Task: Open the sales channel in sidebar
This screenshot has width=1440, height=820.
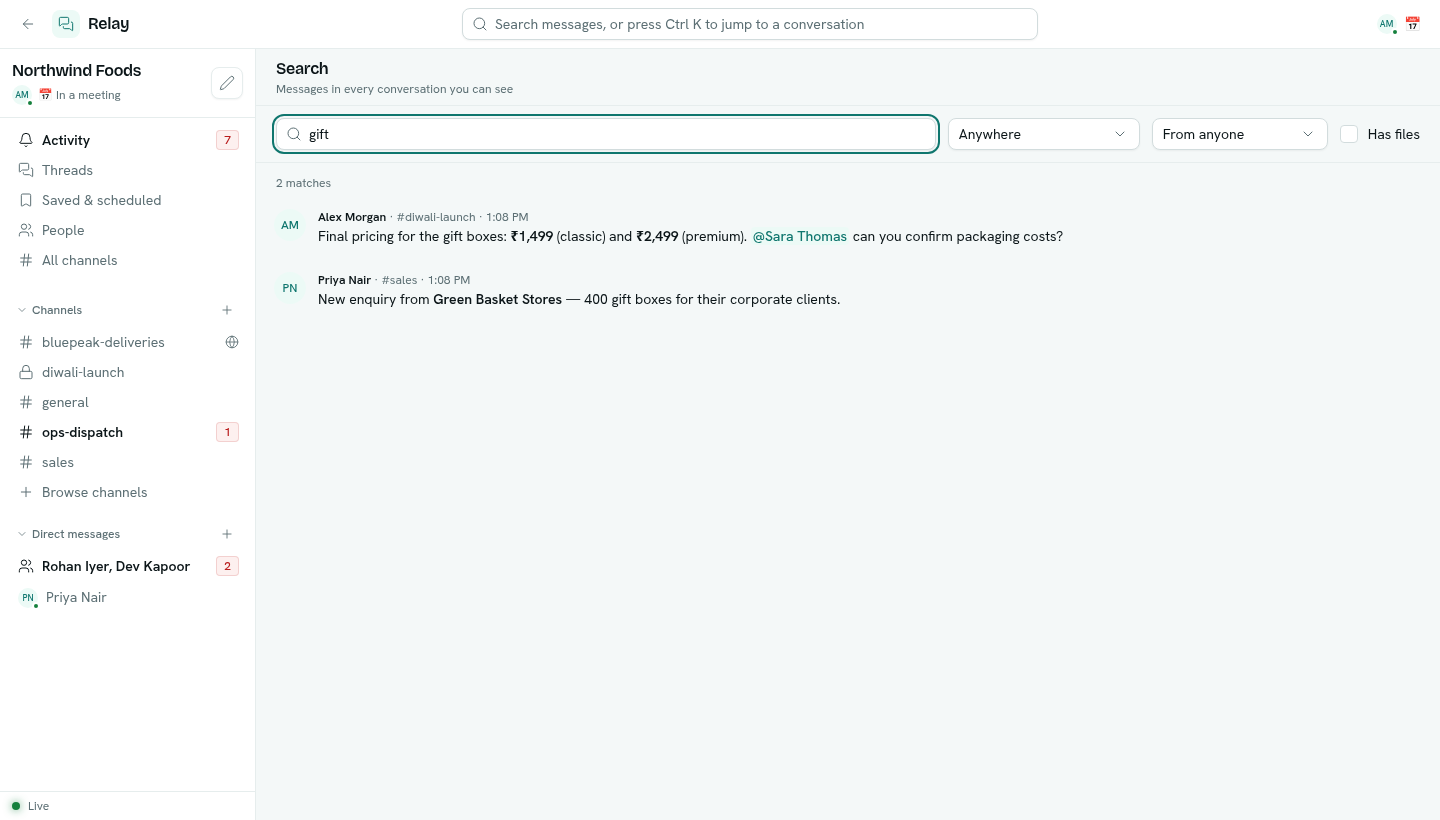Action: pyautogui.click(x=128, y=462)
